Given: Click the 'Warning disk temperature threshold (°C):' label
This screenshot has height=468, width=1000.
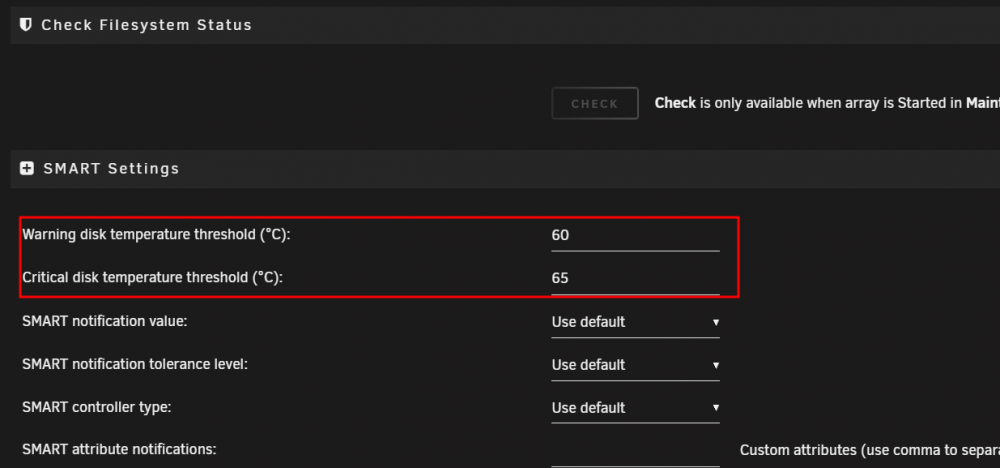Looking at the screenshot, I should tap(156, 235).
